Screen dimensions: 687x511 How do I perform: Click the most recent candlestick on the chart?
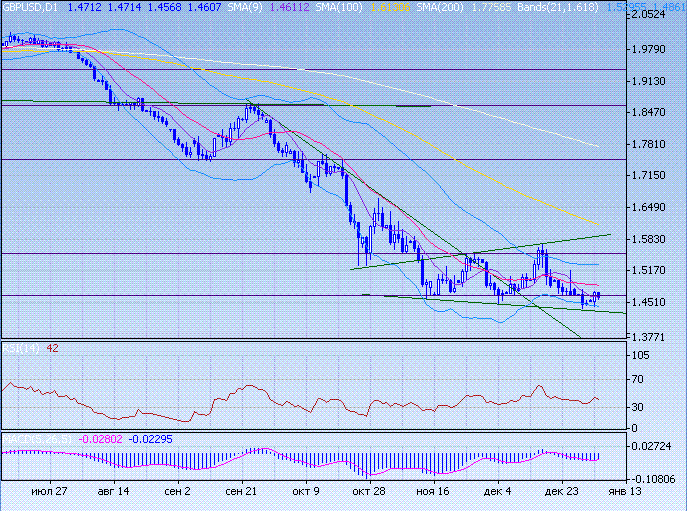click(x=598, y=295)
